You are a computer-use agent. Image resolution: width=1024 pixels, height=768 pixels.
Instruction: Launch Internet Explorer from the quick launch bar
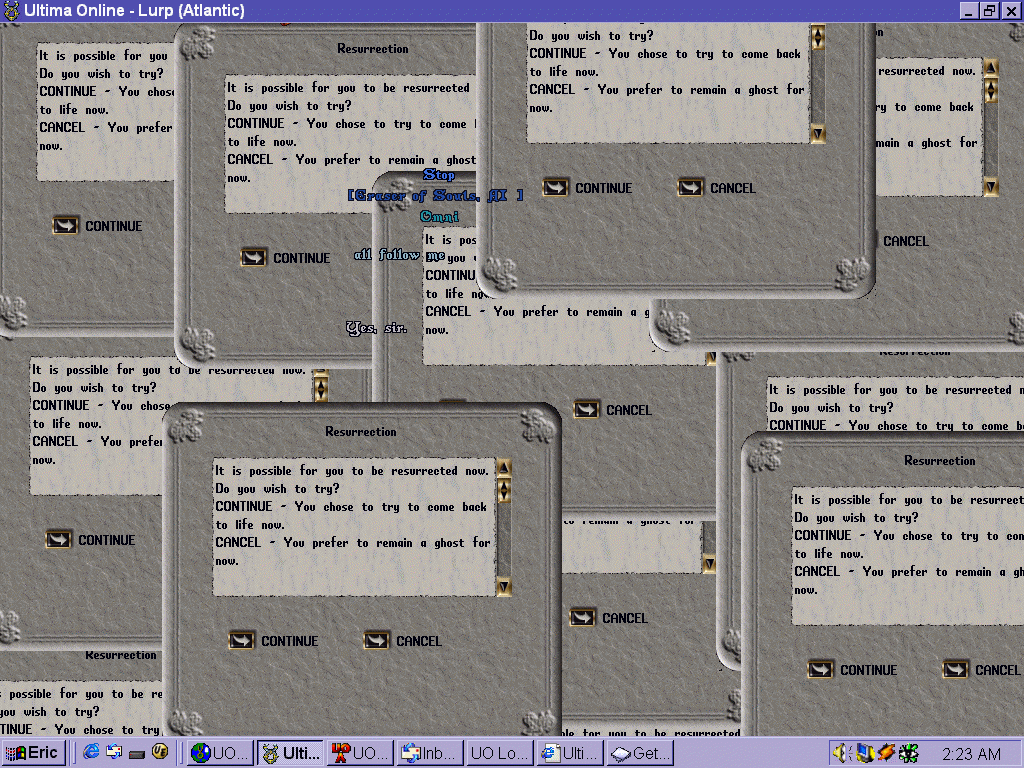pyautogui.click(x=92, y=752)
